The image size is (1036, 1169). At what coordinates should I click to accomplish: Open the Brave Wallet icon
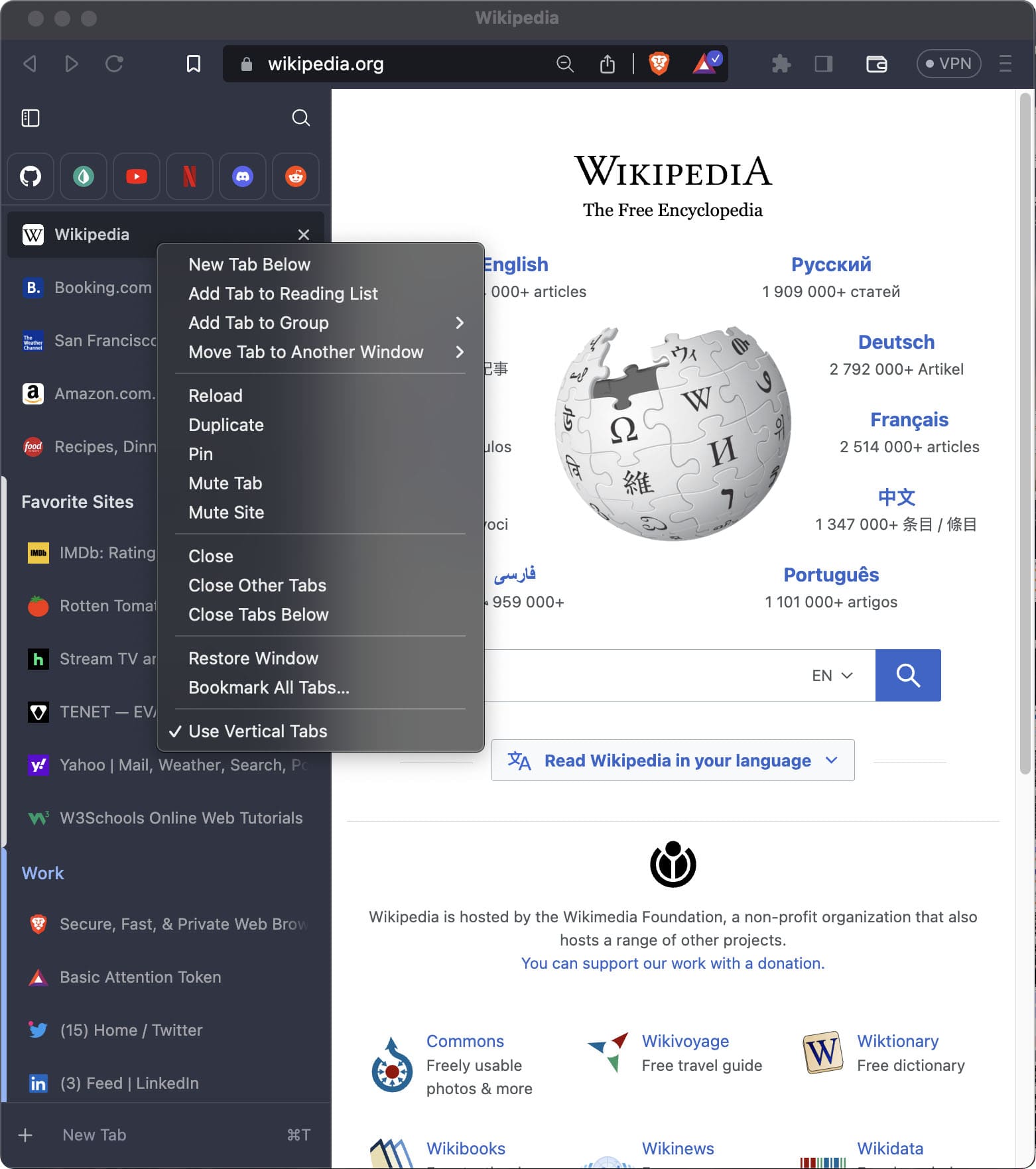click(x=877, y=64)
